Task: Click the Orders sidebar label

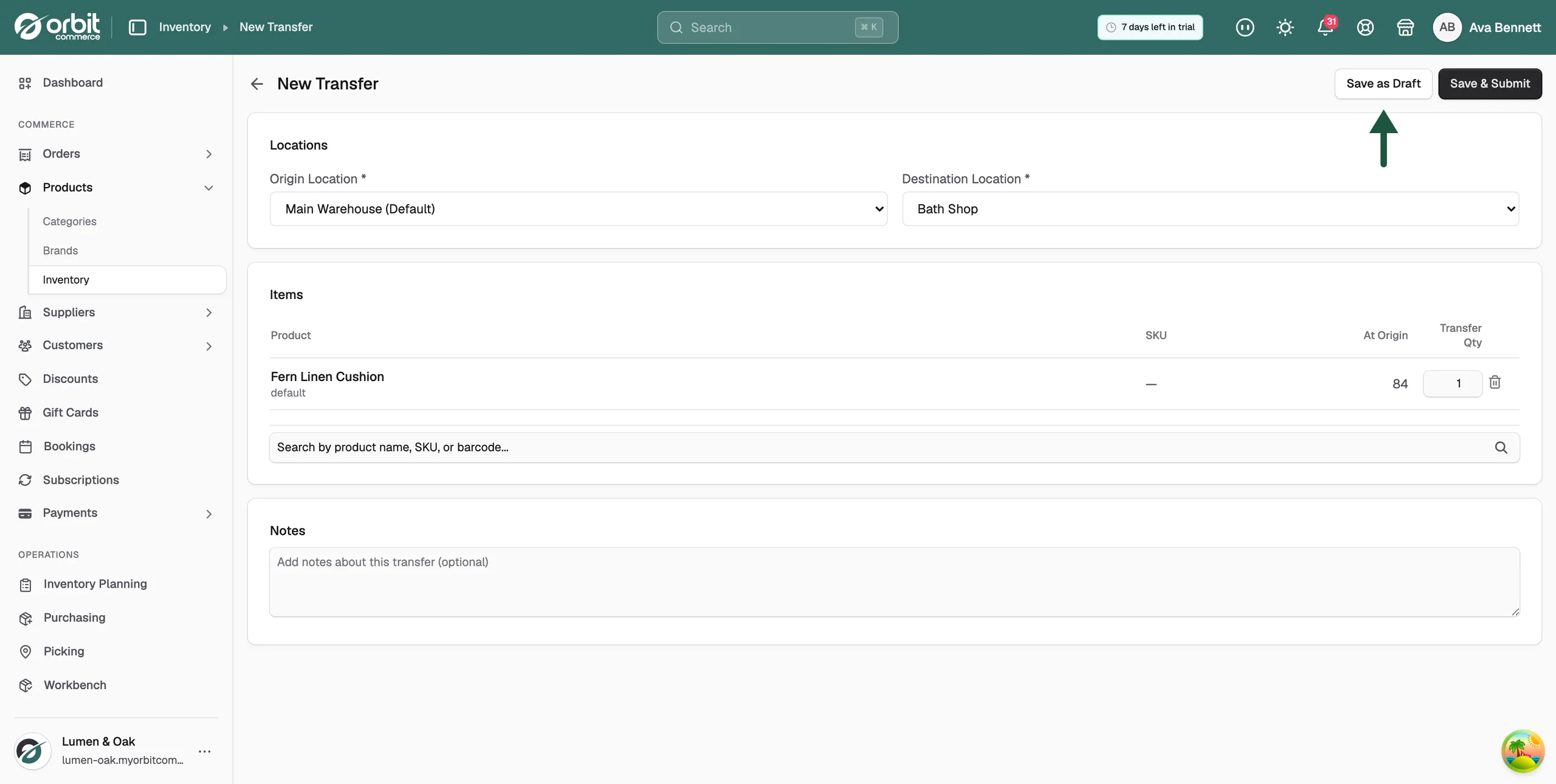Action: 61,154
